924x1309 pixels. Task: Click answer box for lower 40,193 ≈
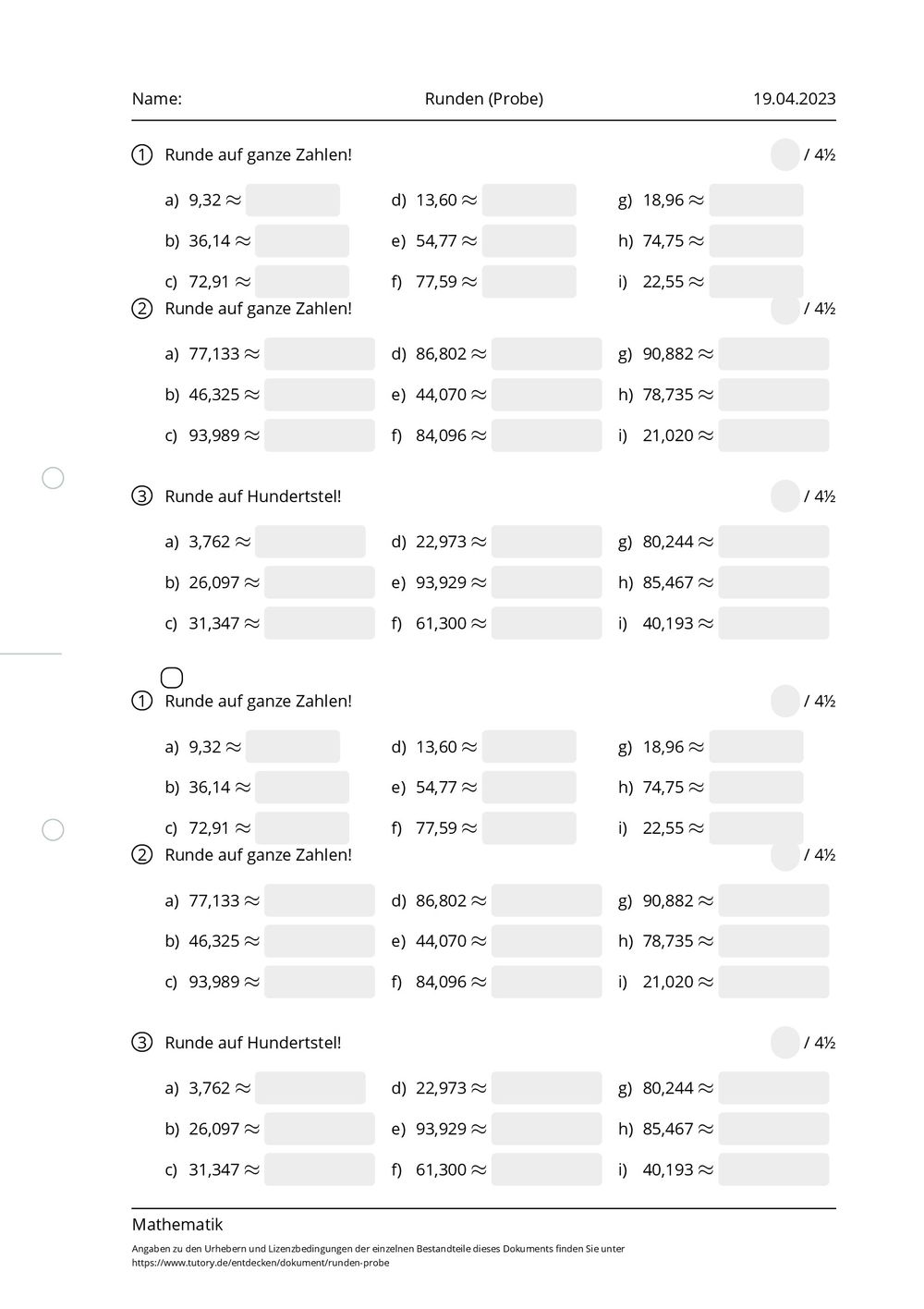[x=774, y=1169]
